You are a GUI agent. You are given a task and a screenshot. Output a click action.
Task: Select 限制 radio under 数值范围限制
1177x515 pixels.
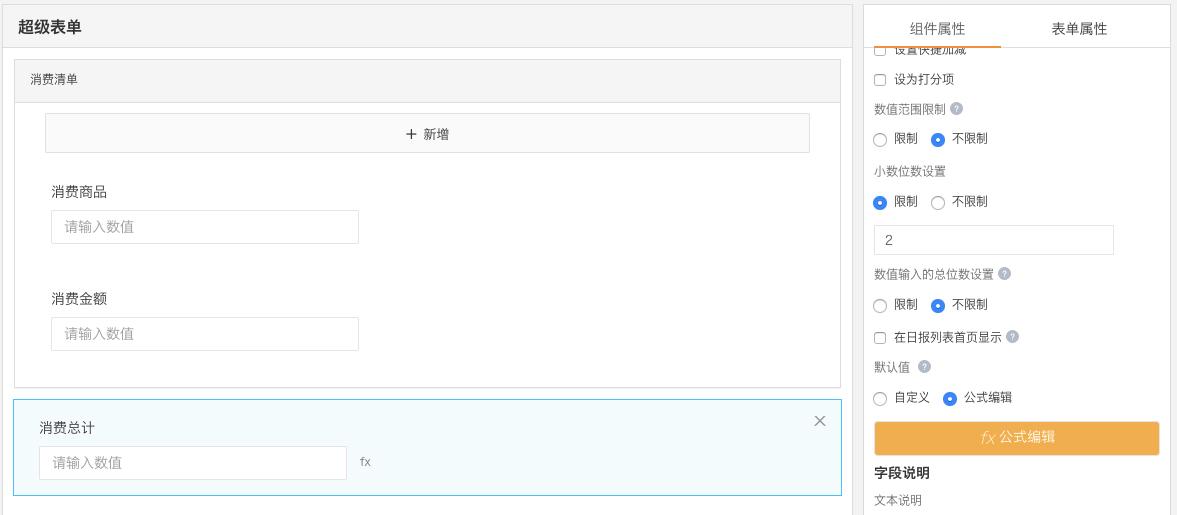tap(880, 140)
